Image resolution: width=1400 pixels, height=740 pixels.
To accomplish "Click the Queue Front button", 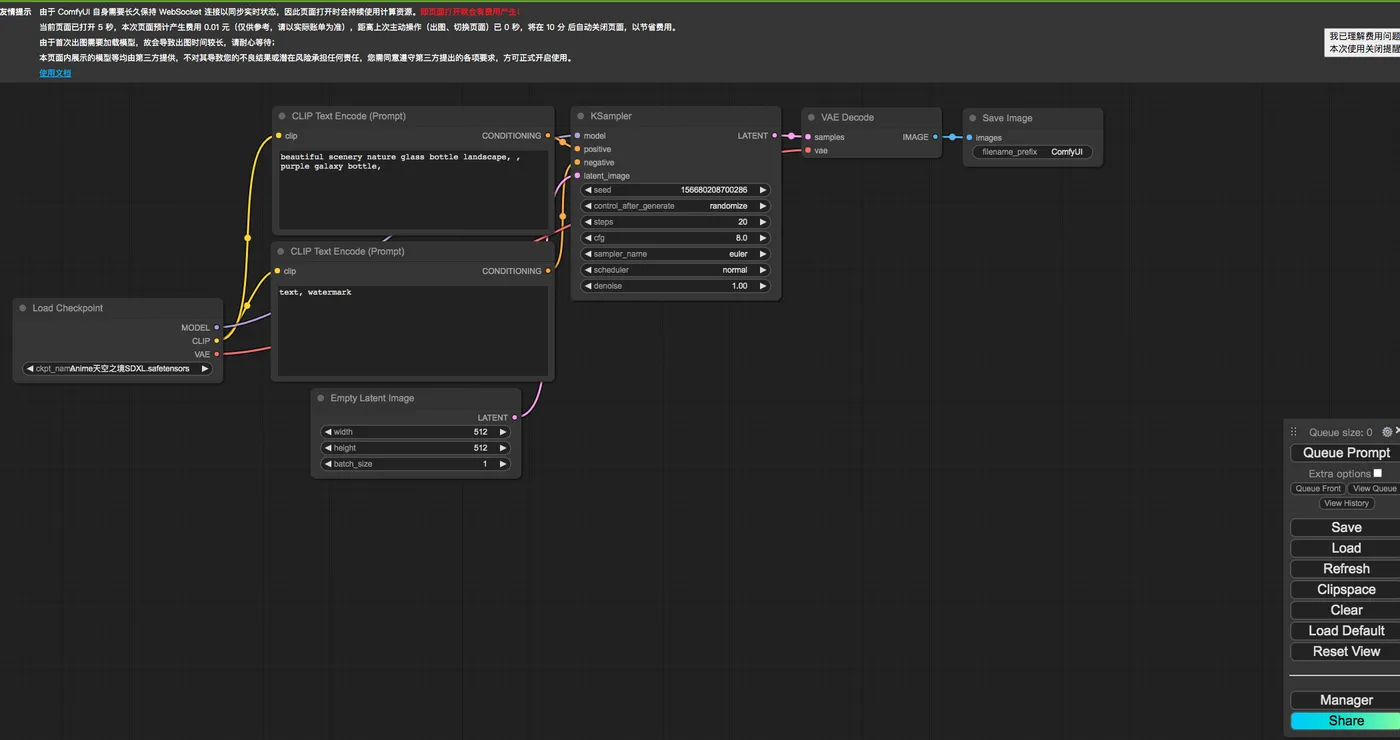I will point(1318,489).
